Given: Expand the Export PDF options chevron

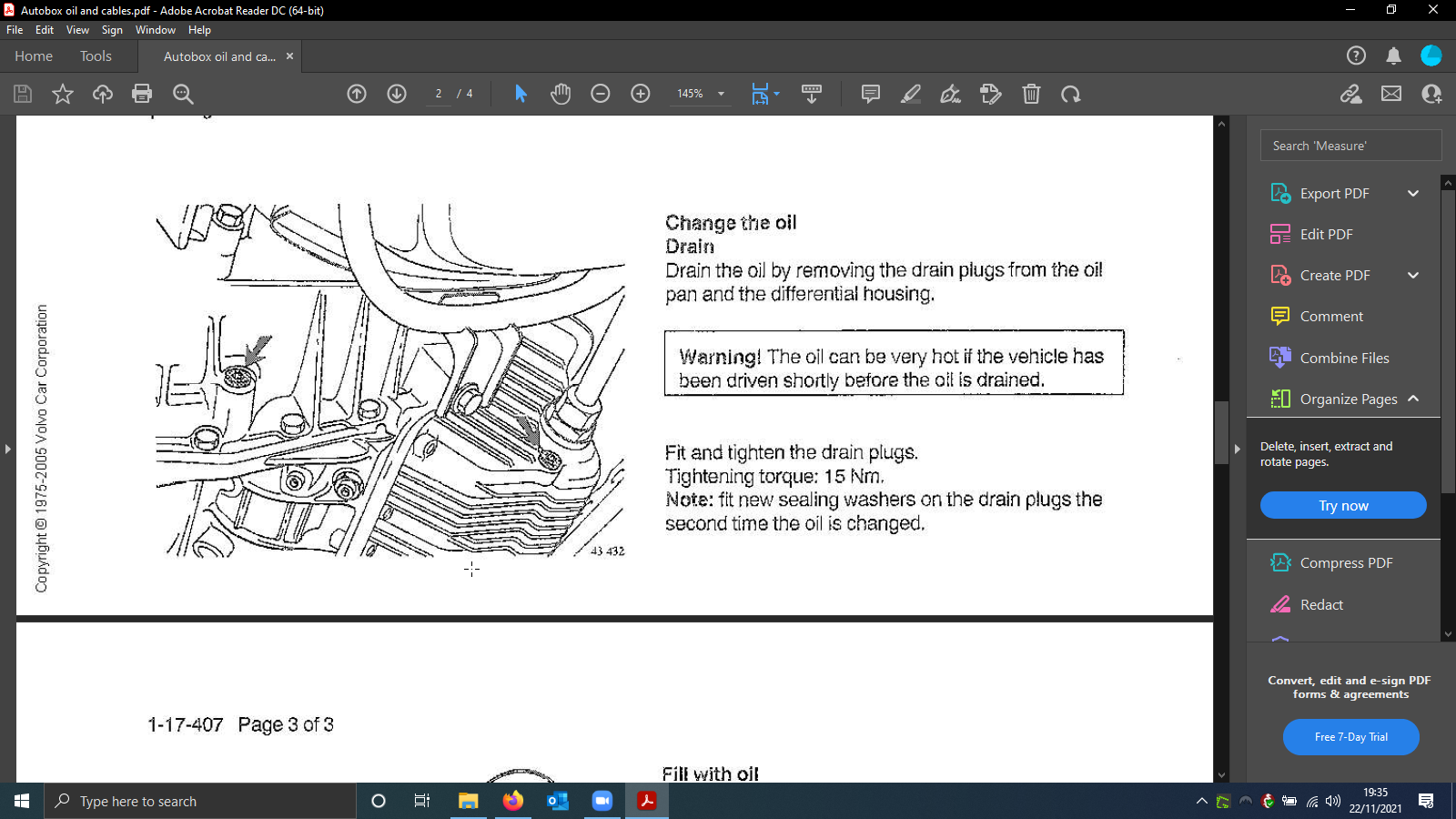Looking at the screenshot, I should [1413, 193].
